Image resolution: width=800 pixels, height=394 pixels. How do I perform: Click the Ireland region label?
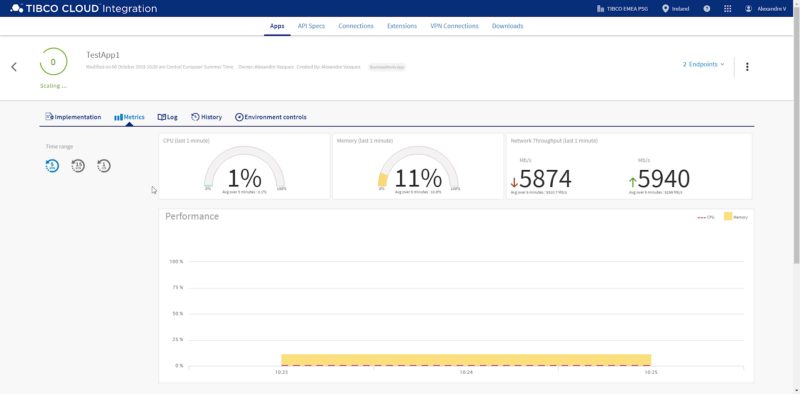pos(681,9)
